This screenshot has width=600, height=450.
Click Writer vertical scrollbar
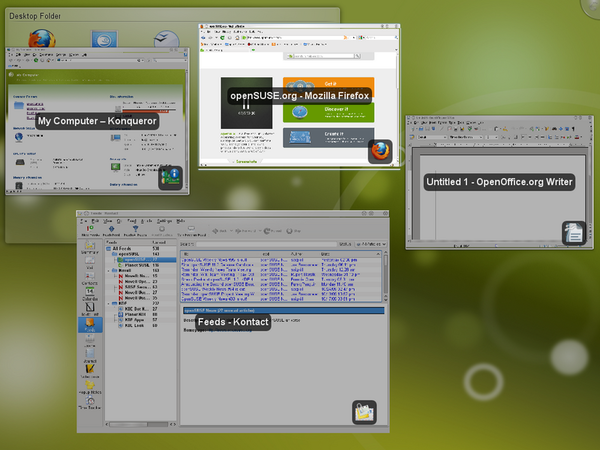pos(591,184)
